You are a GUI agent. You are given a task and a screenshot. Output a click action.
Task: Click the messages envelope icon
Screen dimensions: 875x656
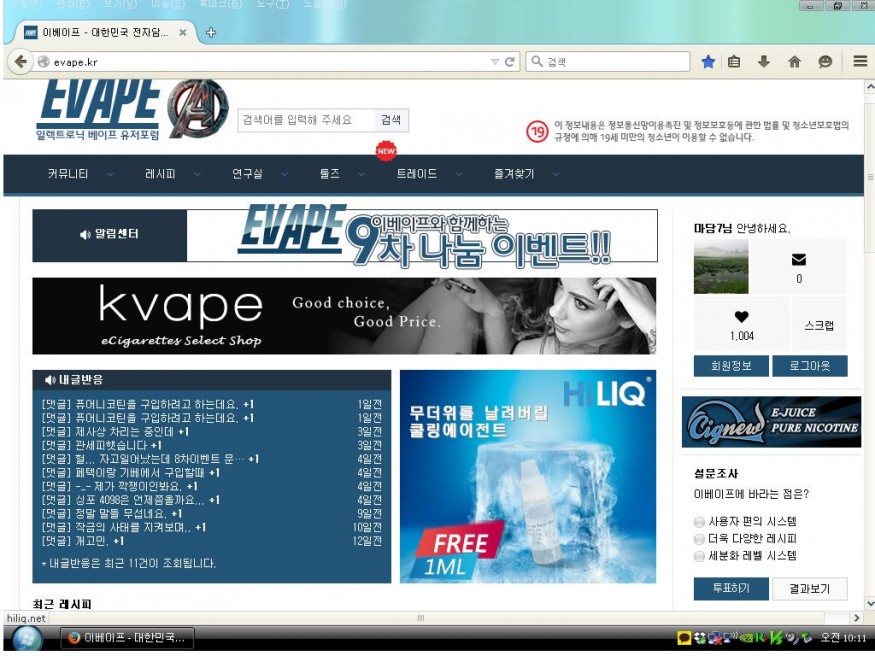click(x=799, y=259)
